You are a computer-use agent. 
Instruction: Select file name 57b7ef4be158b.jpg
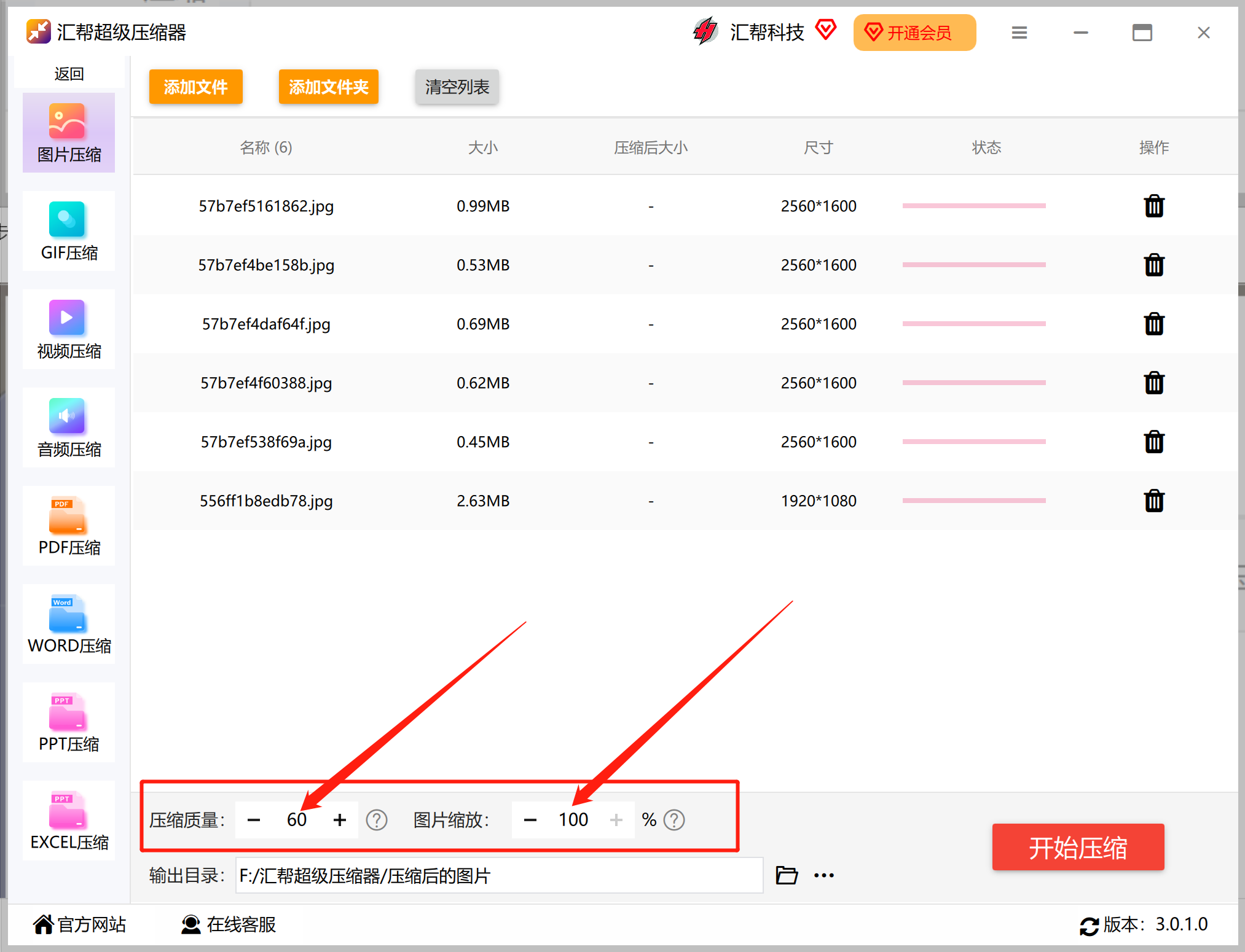click(x=266, y=265)
